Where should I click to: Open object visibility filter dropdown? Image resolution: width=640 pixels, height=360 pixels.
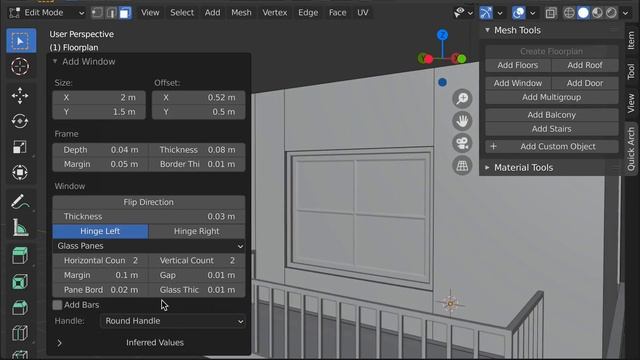pyautogui.click(x=464, y=13)
